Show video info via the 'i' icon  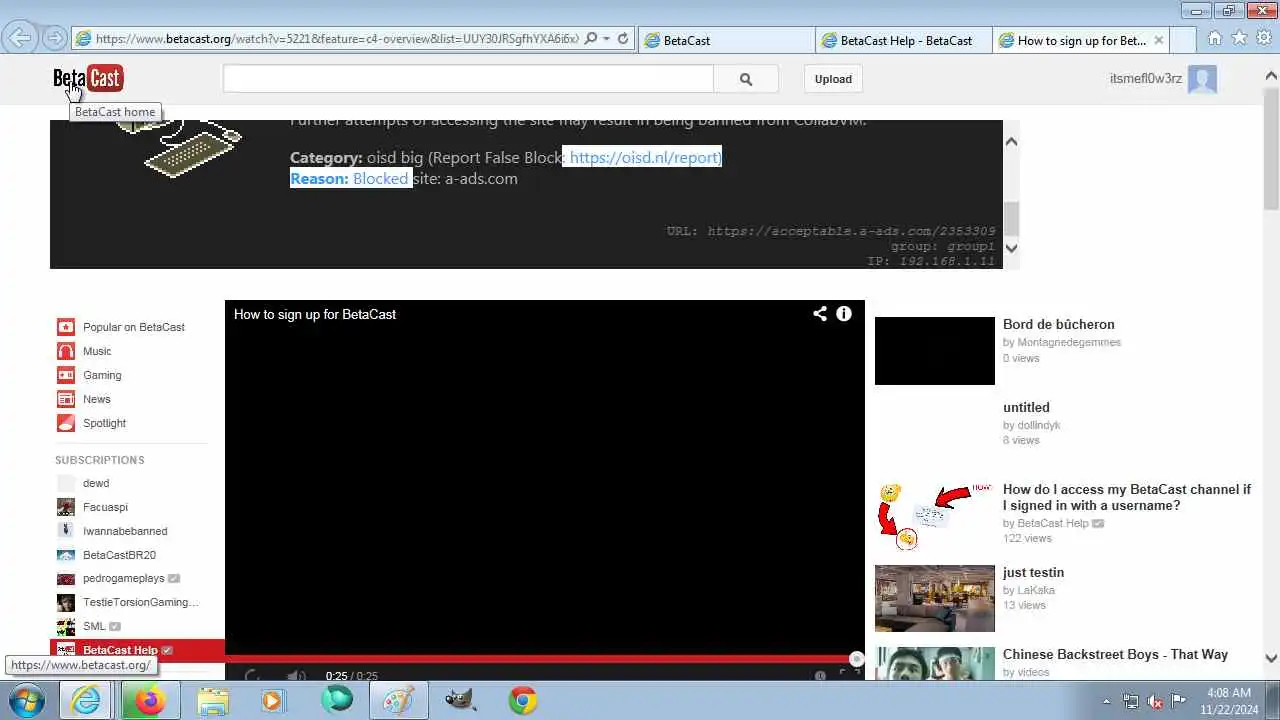tap(844, 314)
